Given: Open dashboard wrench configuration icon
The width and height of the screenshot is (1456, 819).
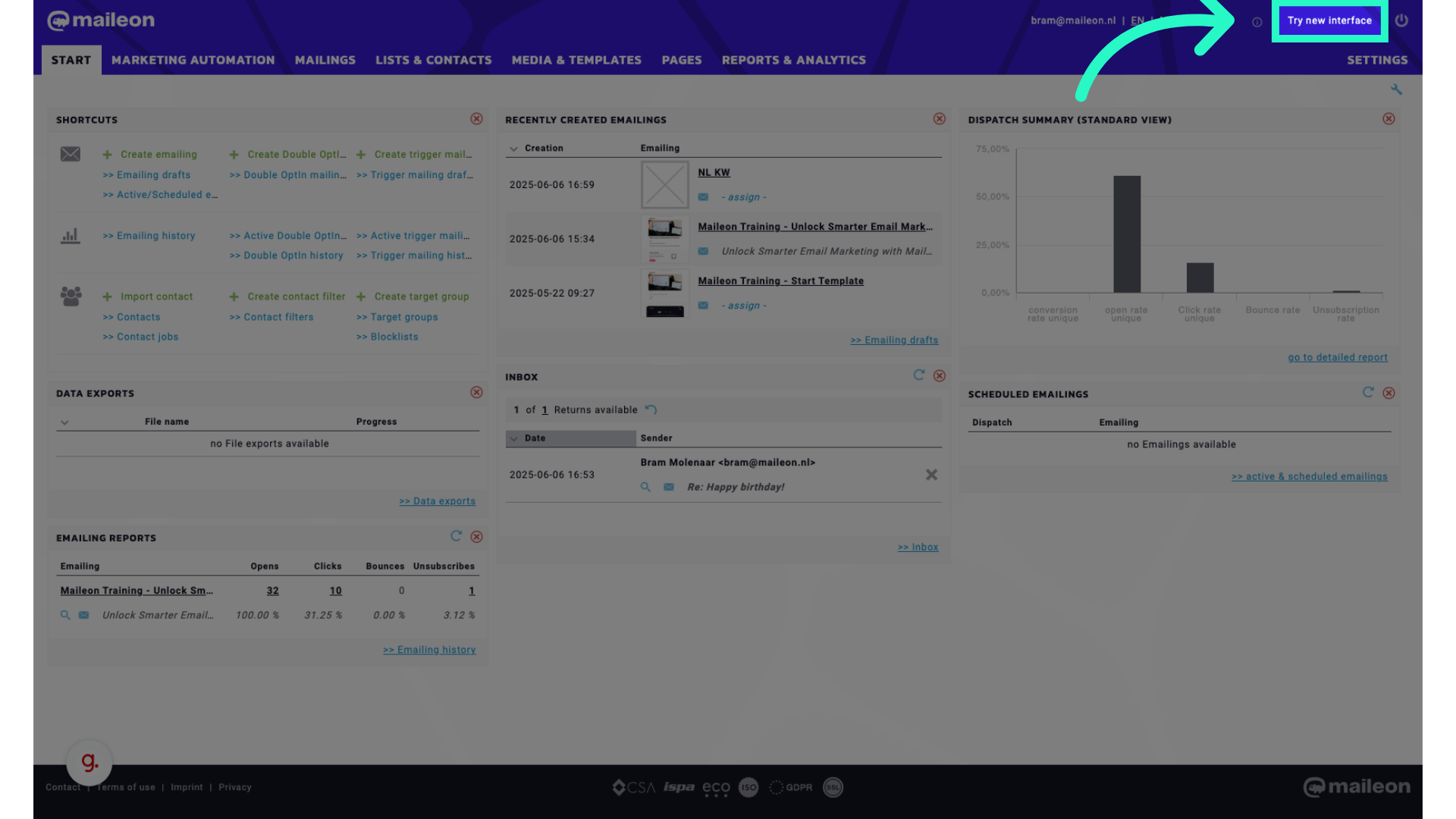Looking at the screenshot, I should tap(1396, 89).
